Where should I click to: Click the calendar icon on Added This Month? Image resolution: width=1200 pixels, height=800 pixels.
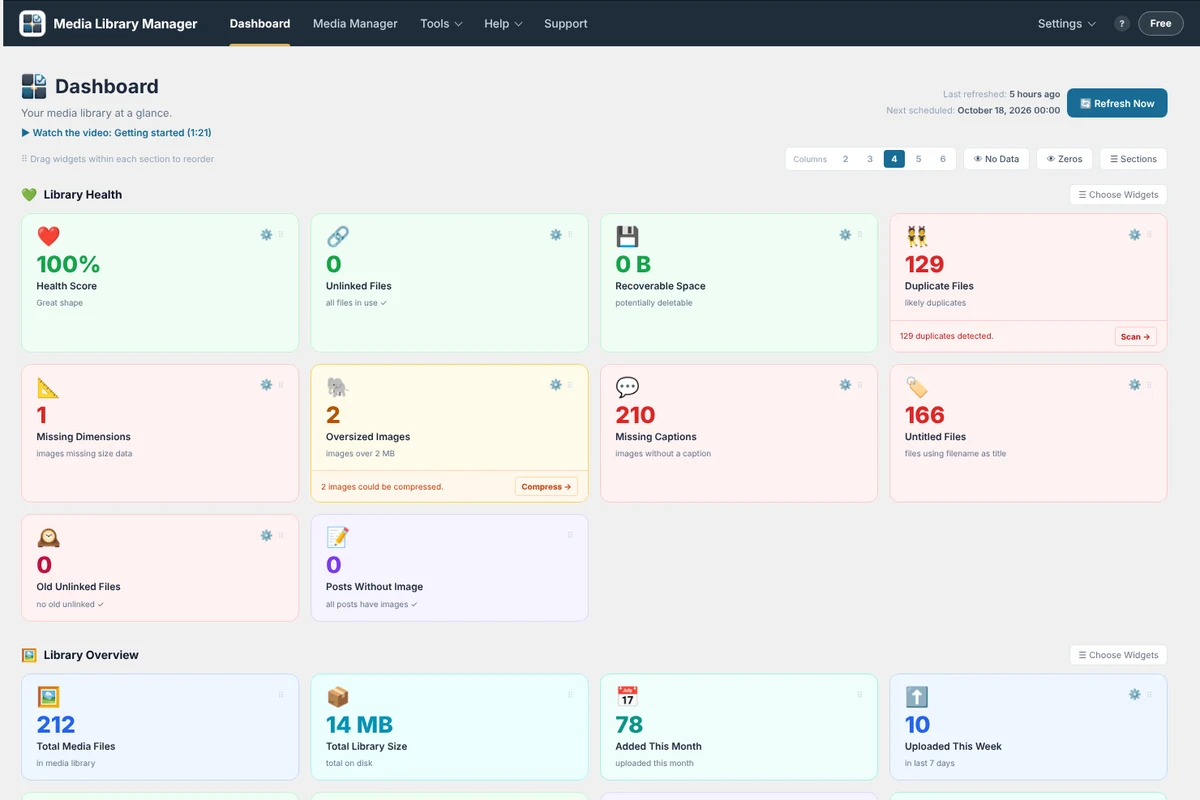[627, 696]
